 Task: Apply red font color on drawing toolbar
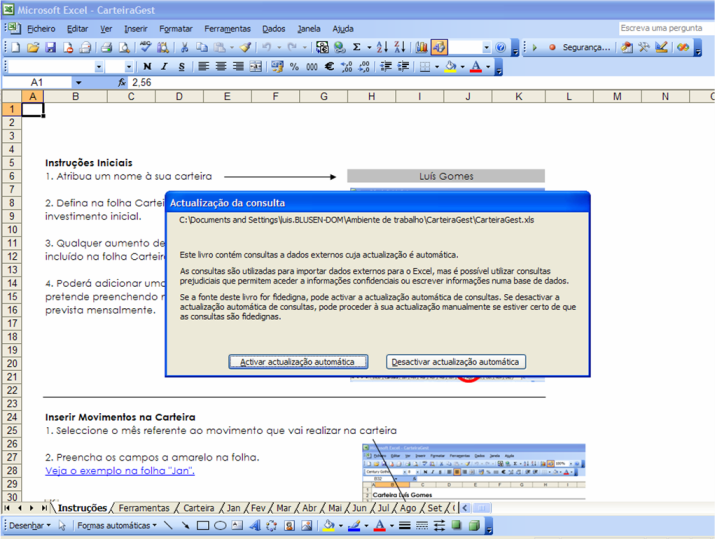[x=379, y=526]
